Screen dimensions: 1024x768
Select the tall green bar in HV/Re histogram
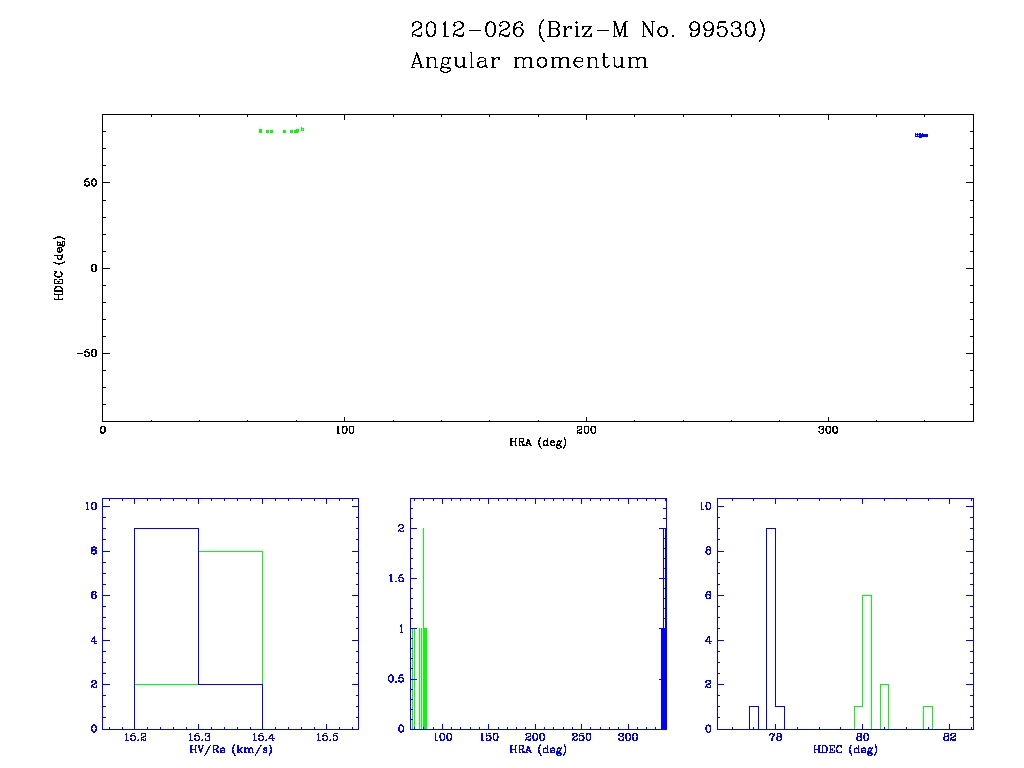pyautogui.click(x=230, y=640)
